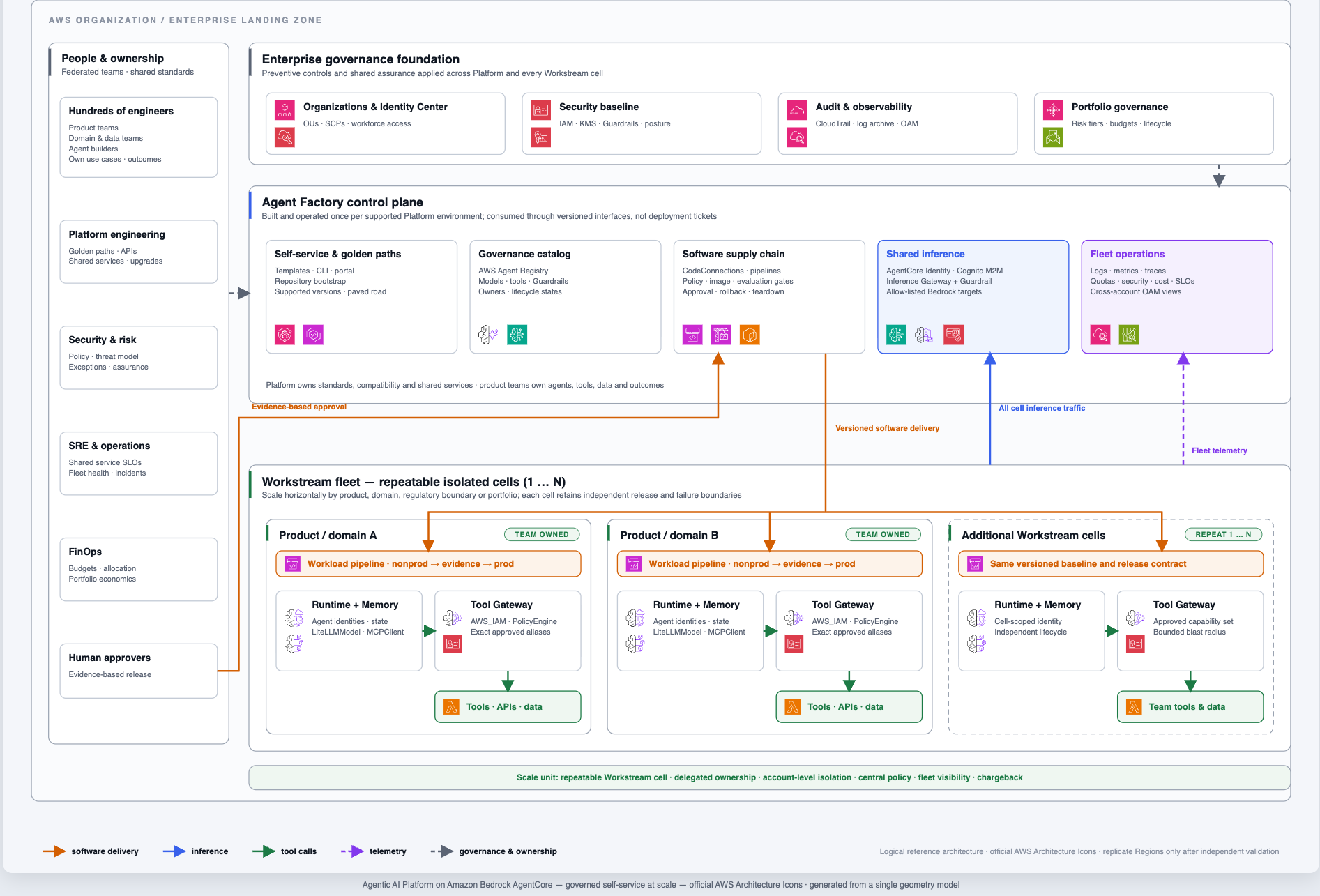Click the Agent Factory control plane heading
The image size is (1320, 896).
click(x=342, y=202)
